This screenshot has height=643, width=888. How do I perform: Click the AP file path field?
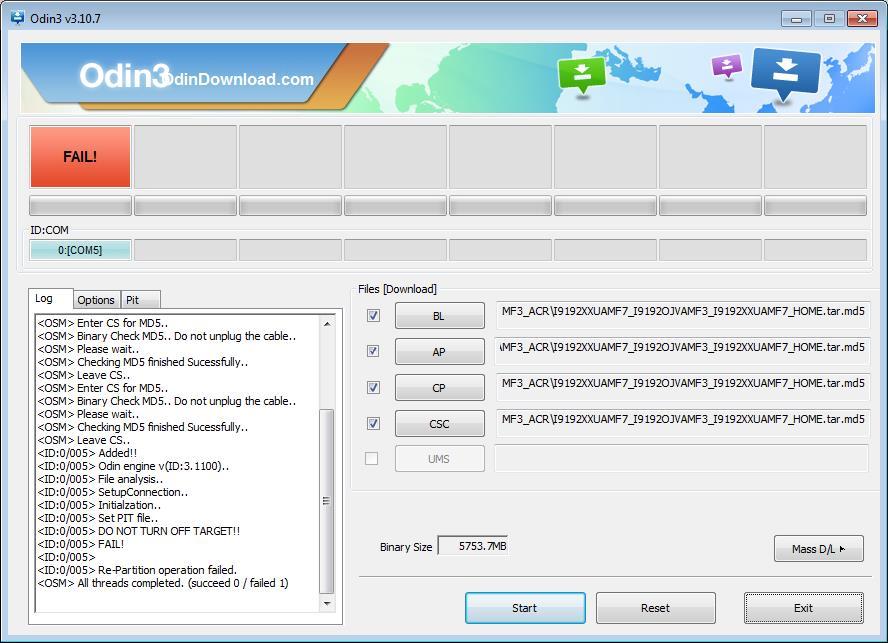pos(681,351)
